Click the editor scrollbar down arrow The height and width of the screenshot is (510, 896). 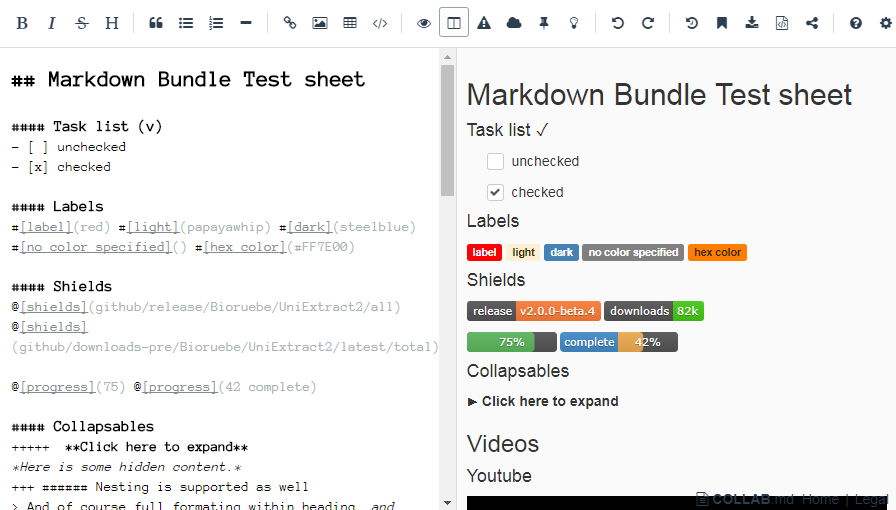pyautogui.click(x=447, y=502)
